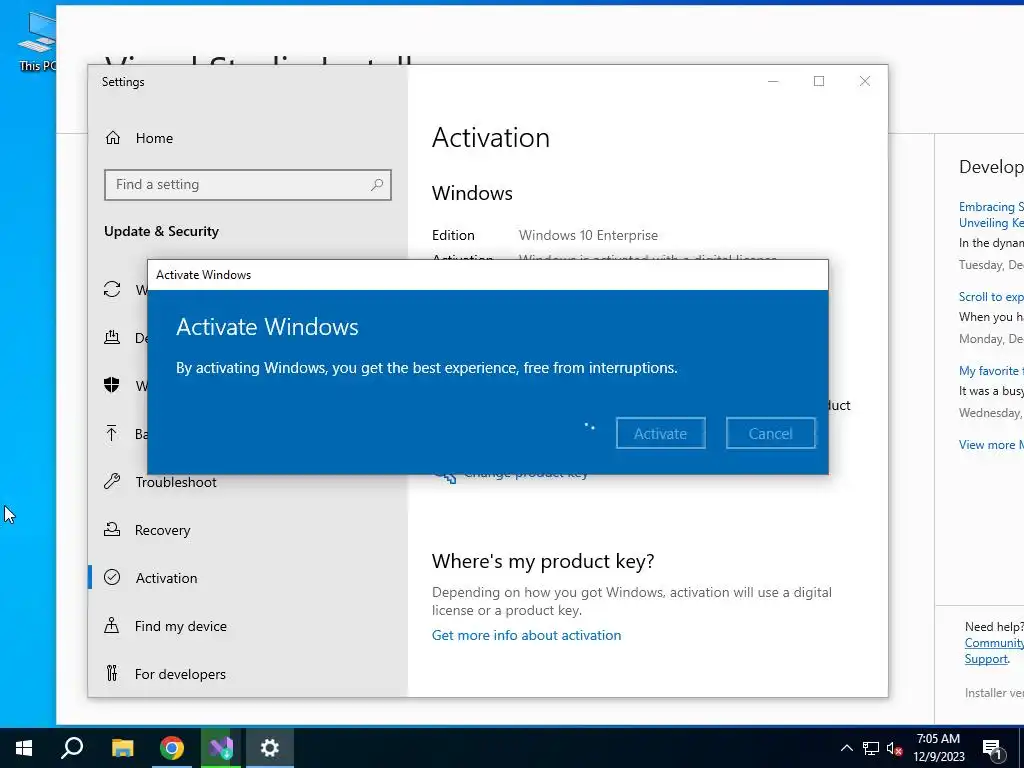Screen dimensions: 1024x768
Task: Open For developers settings page
Action: (180, 674)
